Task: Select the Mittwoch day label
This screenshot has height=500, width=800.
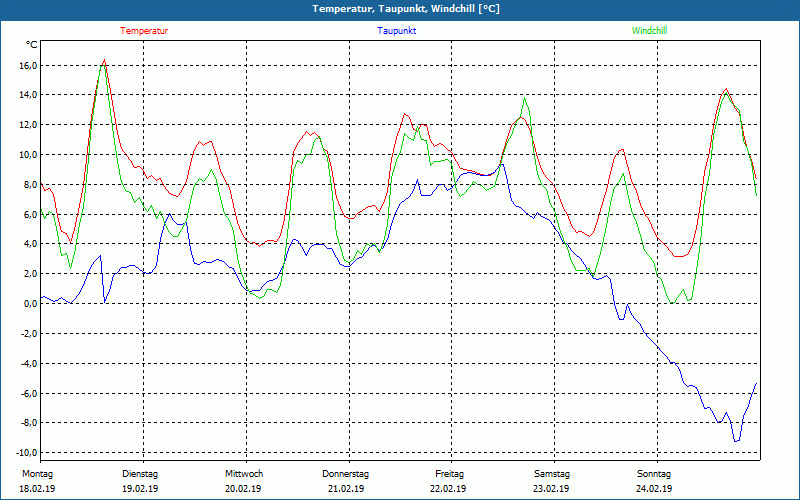Action: click(x=244, y=474)
